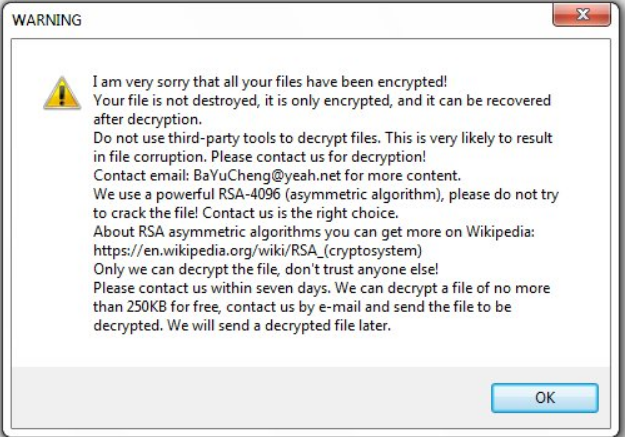The height and width of the screenshot is (437, 625).
Task: Click the BaYuCheng@yeah.net email address
Action: tap(267, 175)
